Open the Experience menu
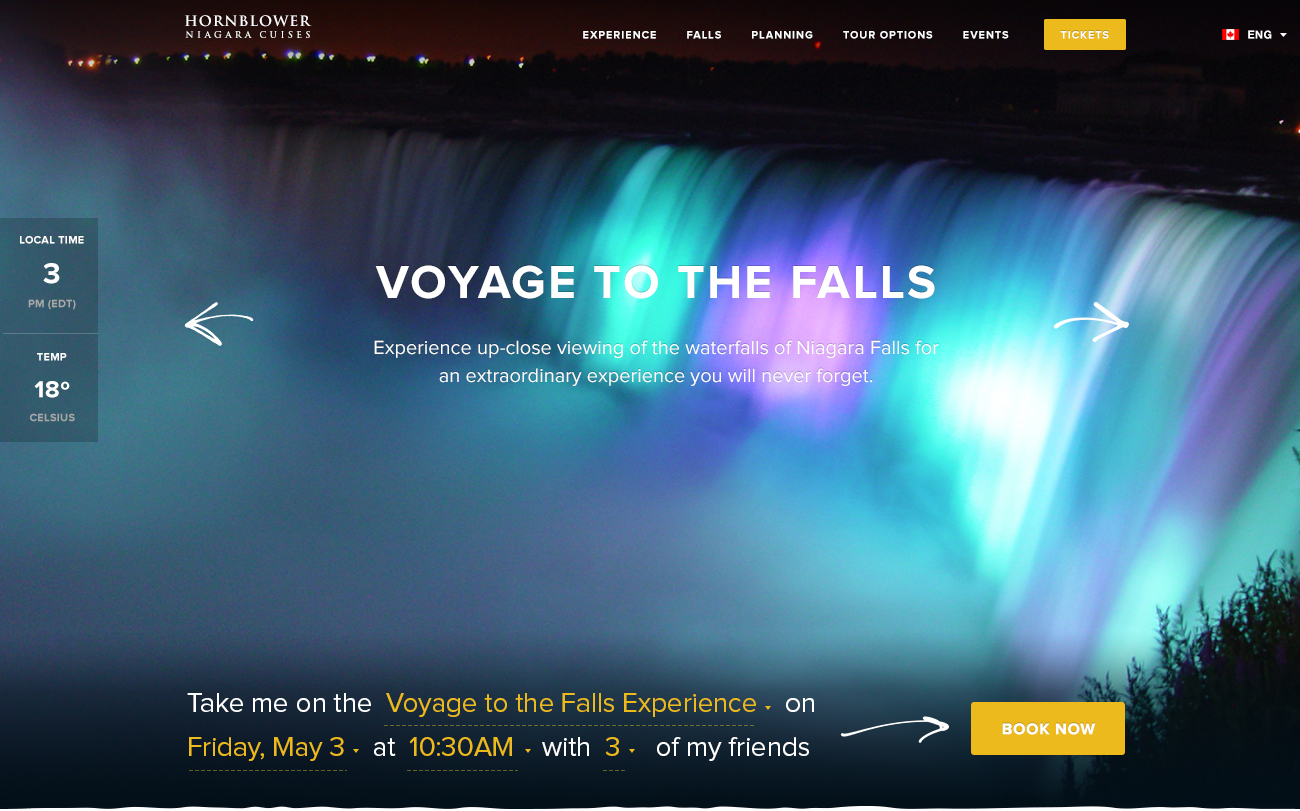The height and width of the screenshot is (811, 1300). pos(620,35)
